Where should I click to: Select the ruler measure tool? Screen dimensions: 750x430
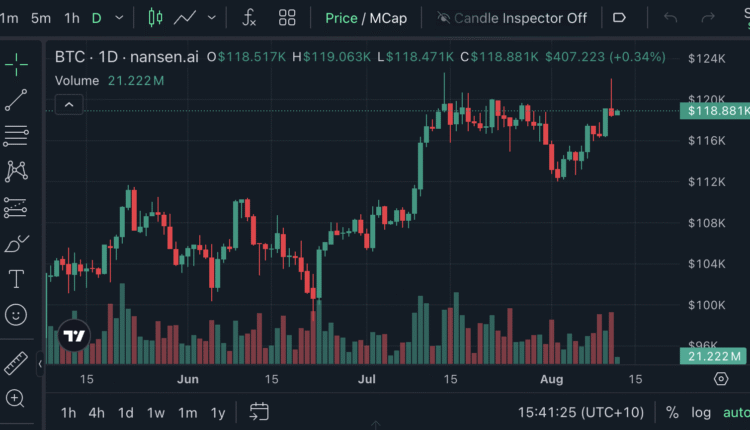pyautogui.click(x=16, y=363)
